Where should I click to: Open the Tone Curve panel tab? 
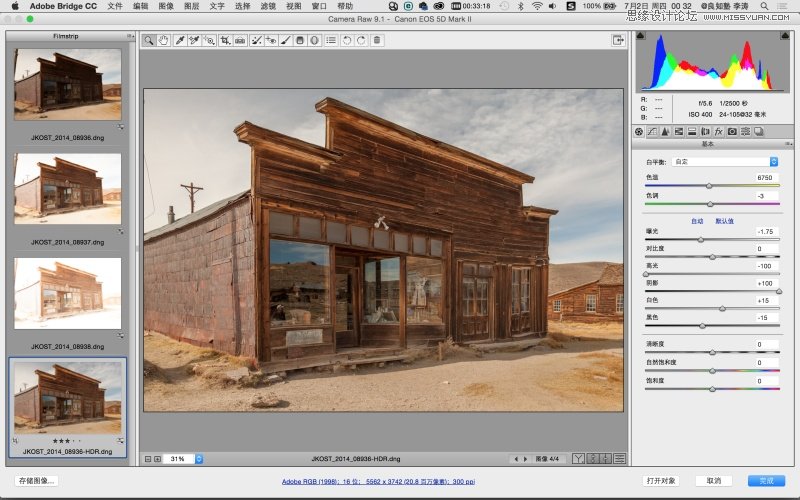[x=653, y=131]
